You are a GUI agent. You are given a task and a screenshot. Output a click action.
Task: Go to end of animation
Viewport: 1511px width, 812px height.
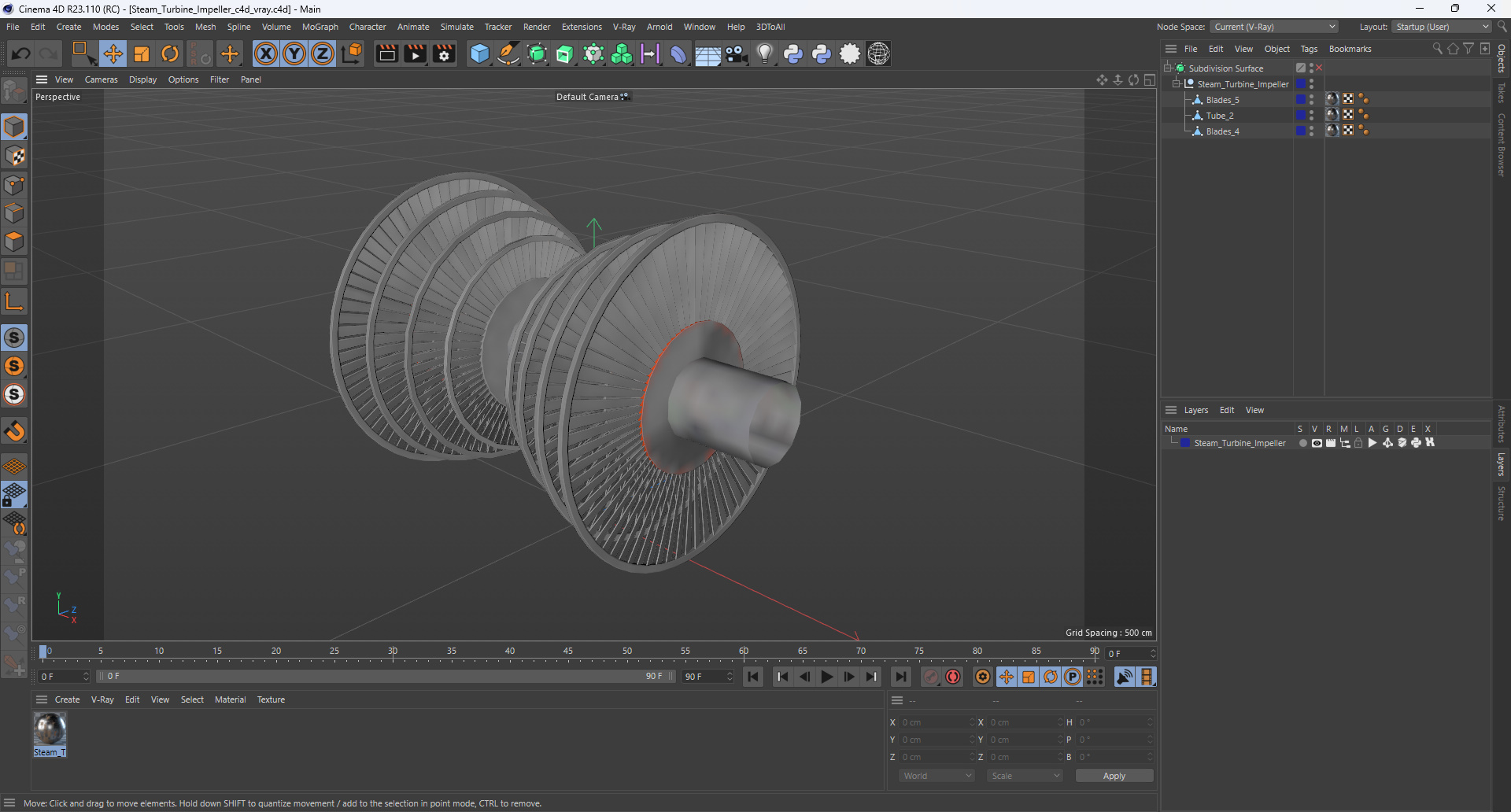pos(901,677)
